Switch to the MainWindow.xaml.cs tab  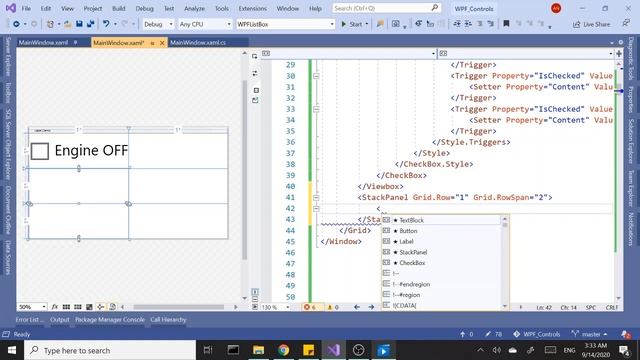198,42
